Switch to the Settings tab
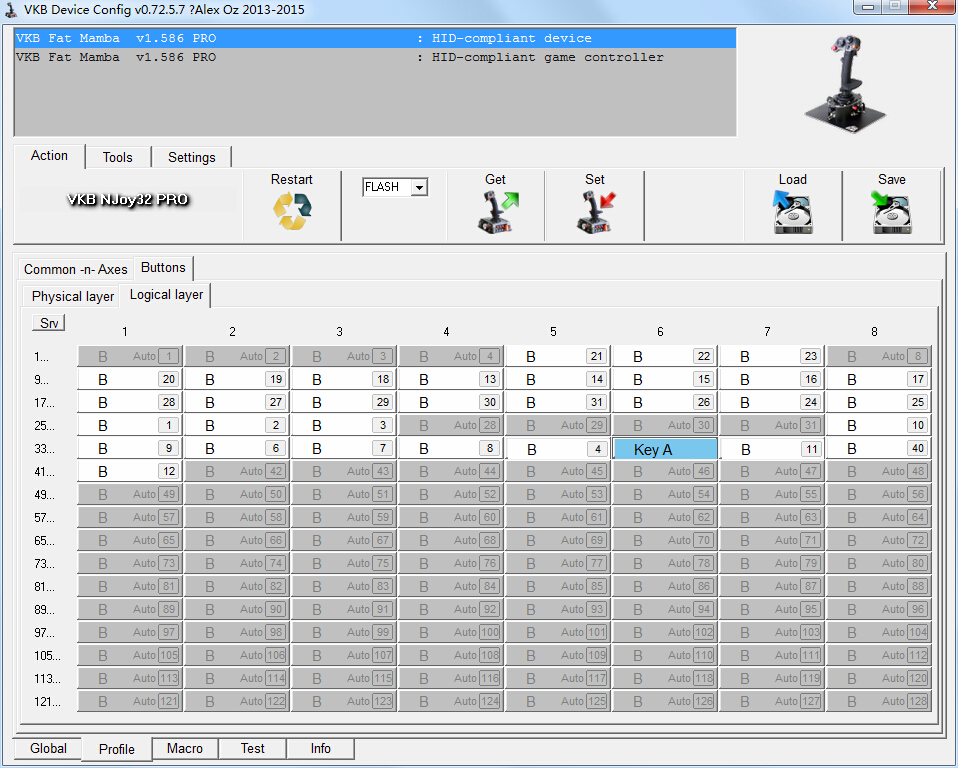This screenshot has width=958, height=768. [x=191, y=157]
